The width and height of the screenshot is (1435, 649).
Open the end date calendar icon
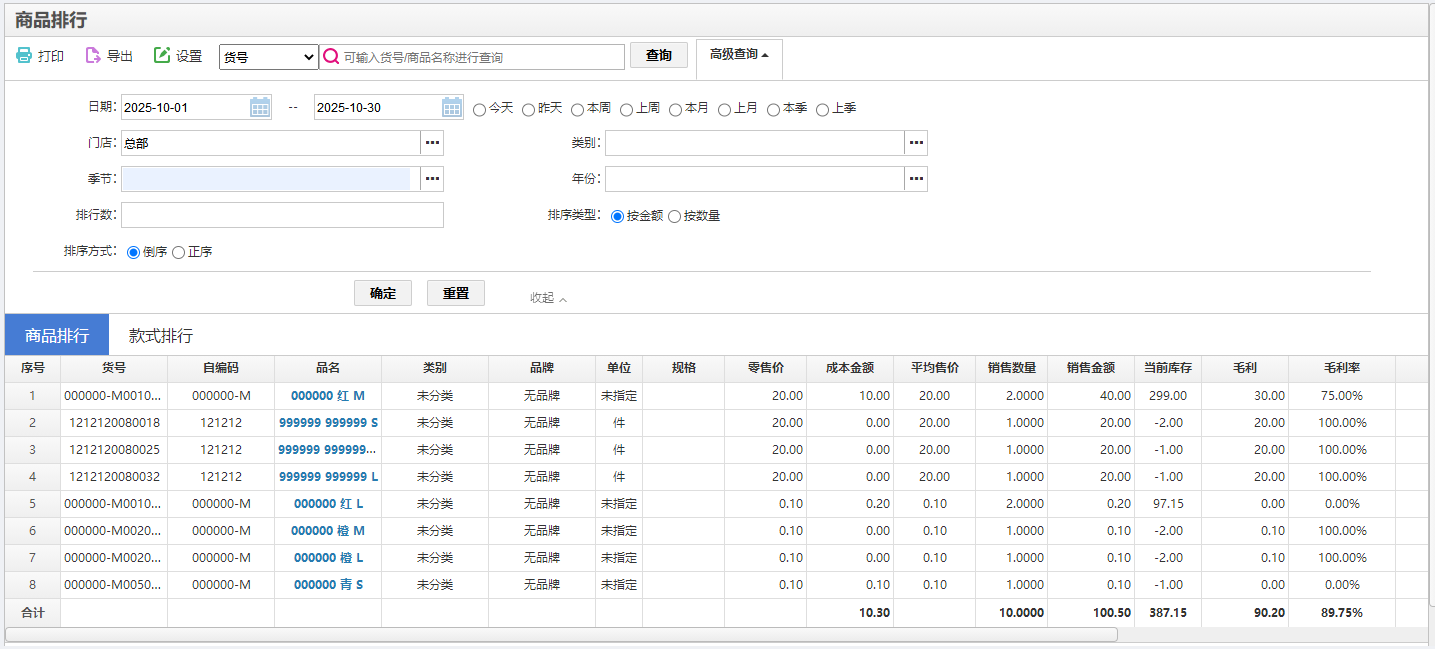tap(452, 107)
